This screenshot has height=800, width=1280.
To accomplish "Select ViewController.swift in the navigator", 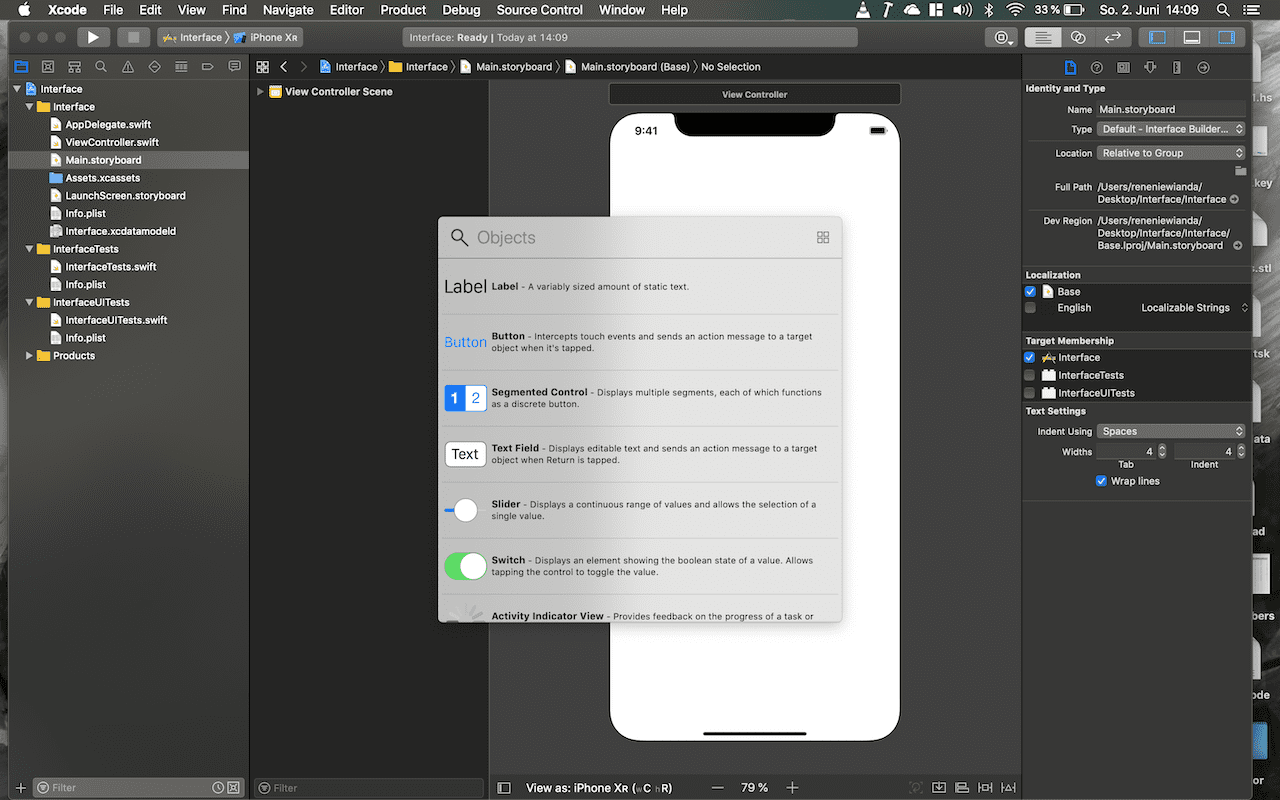I will (x=111, y=142).
